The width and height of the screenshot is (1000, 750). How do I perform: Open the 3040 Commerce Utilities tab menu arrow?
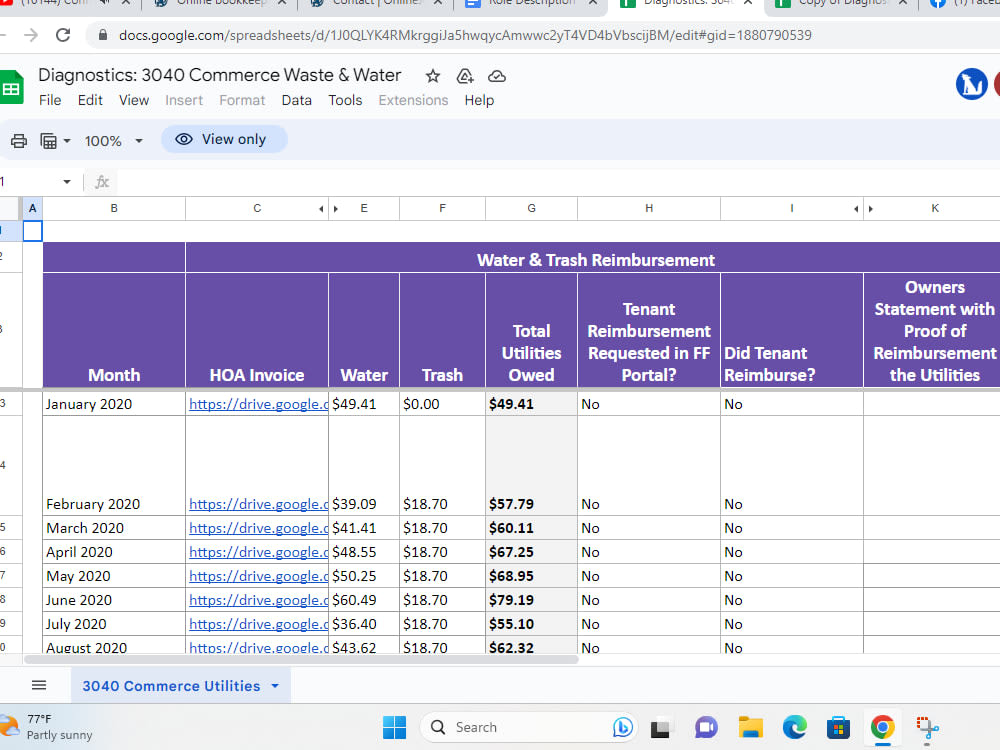click(x=275, y=686)
